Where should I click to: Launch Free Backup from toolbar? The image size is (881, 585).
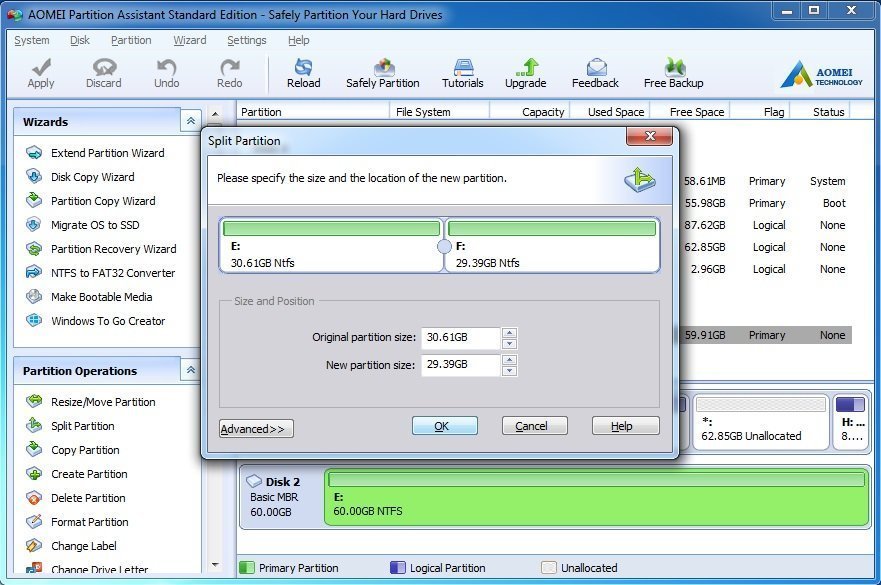[673, 74]
